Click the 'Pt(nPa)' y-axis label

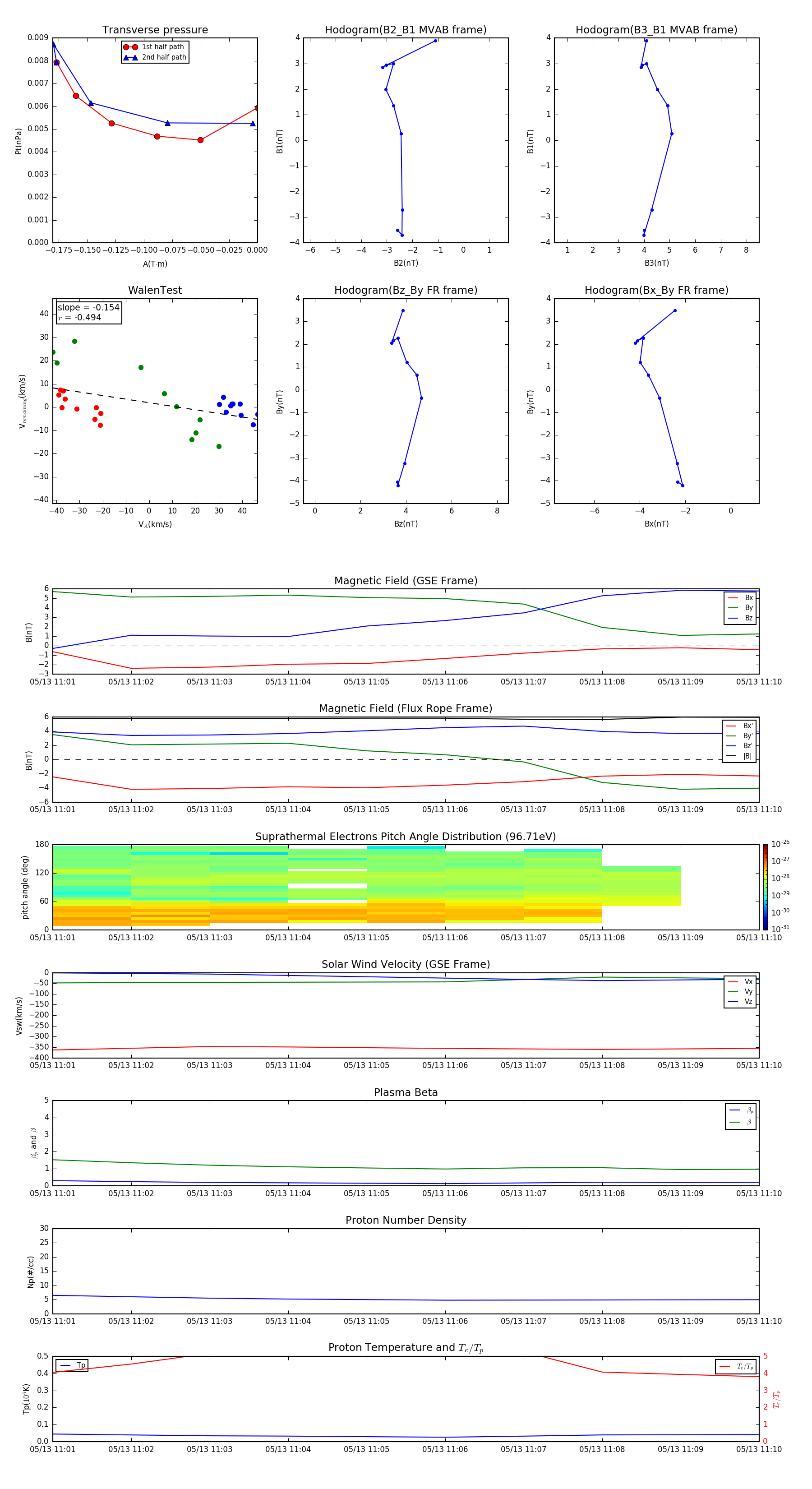pyautogui.click(x=18, y=140)
